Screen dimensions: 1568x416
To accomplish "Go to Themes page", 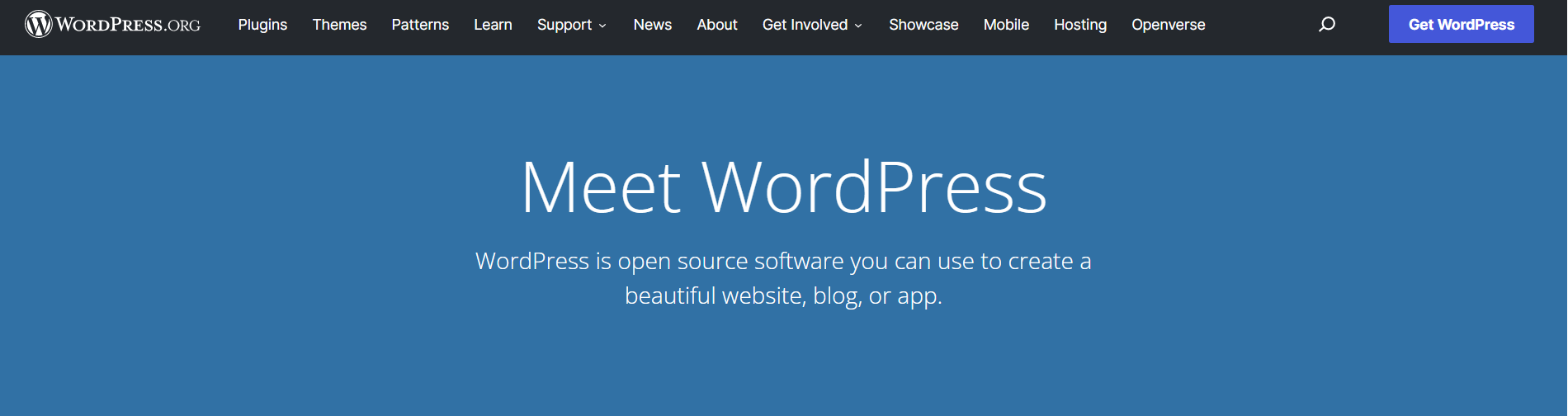I will (x=339, y=25).
